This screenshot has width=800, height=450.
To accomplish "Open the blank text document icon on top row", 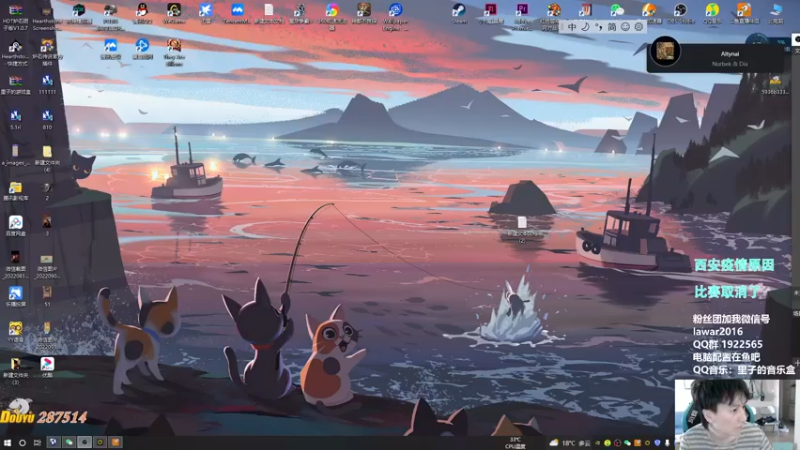I will tap(268, 10).
